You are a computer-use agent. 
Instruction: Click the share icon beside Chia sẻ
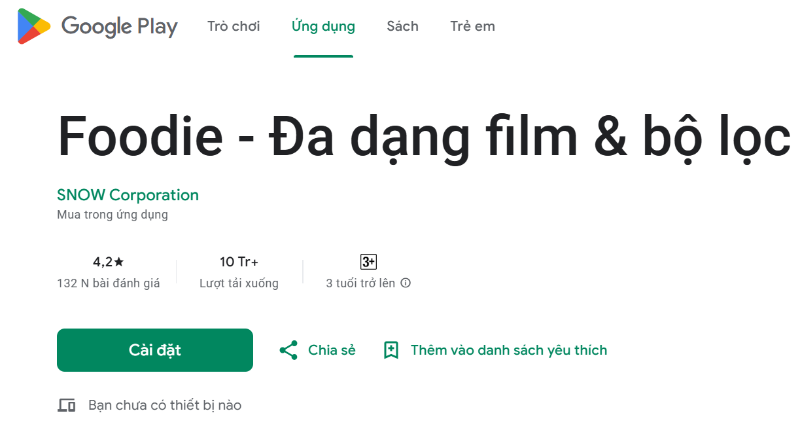click(289, 350)
